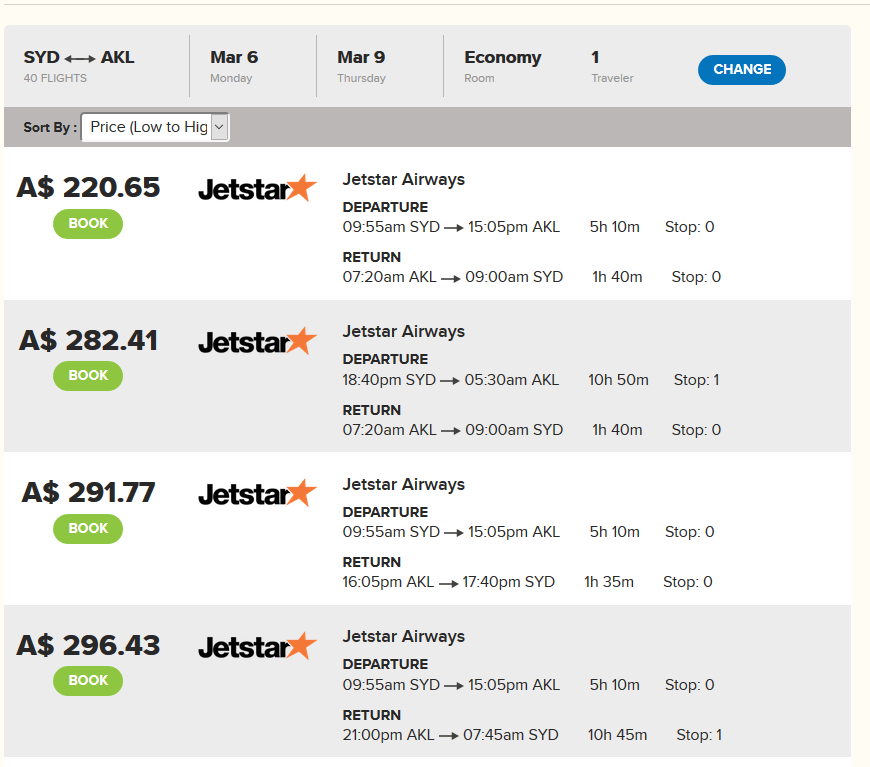Click the 1 Traveler field
Viewport: 870px width, 767px height.
tap(612, 66)
